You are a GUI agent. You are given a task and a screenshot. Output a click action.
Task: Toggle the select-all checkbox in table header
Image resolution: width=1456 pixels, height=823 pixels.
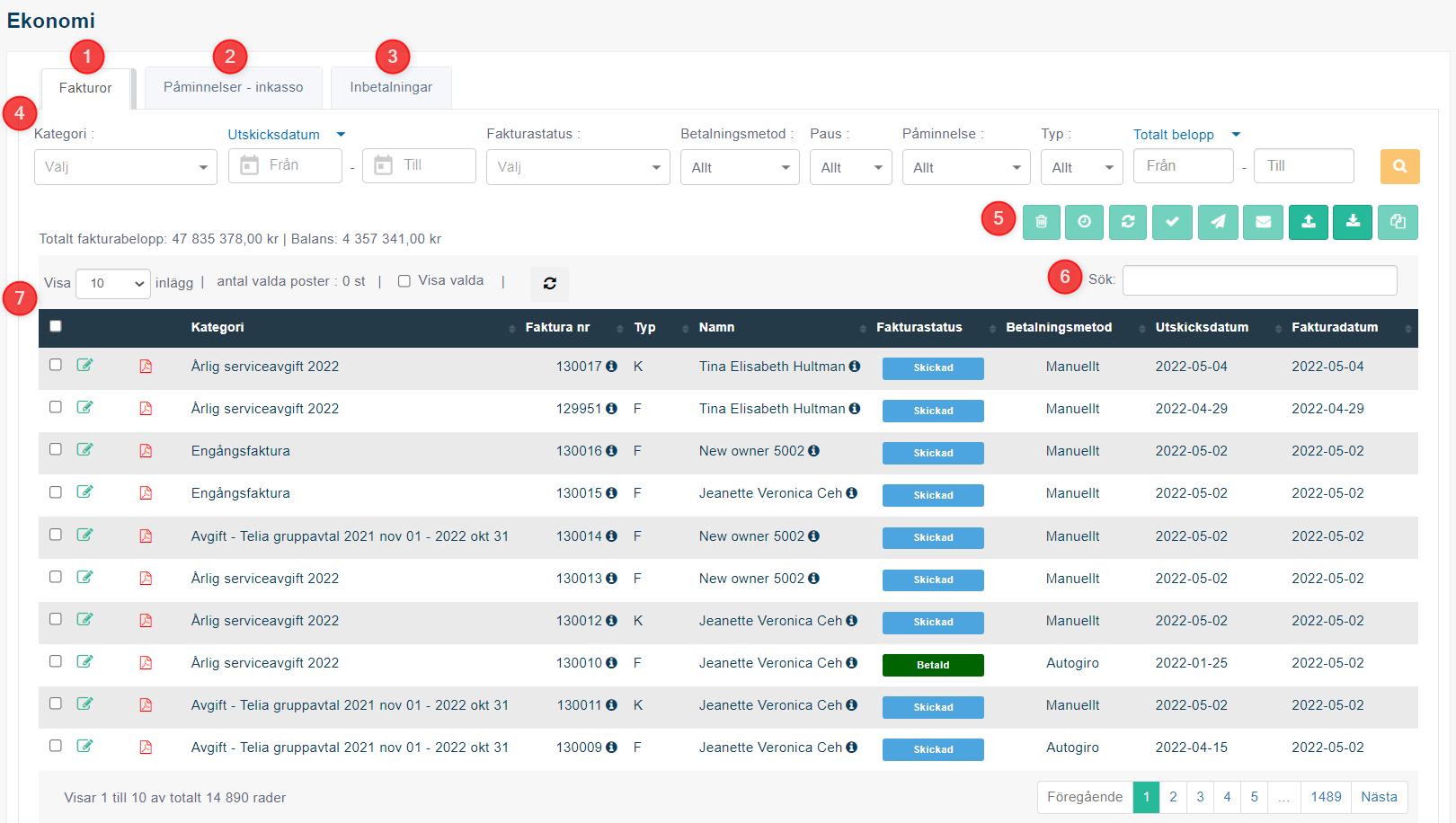tap(56, 326)
